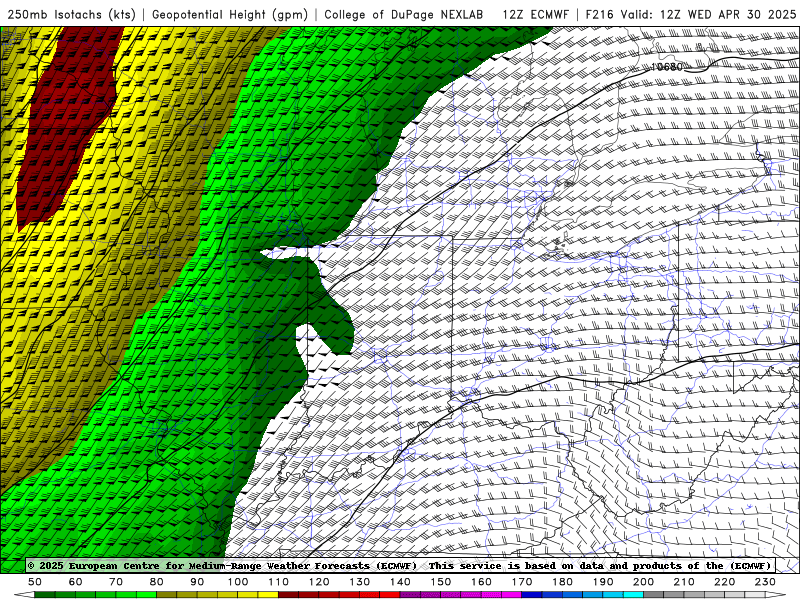Screen dimensions: 800x600
Task: Click the "200" color bar label
Action: pyautogui.click(x=643, y=582)
